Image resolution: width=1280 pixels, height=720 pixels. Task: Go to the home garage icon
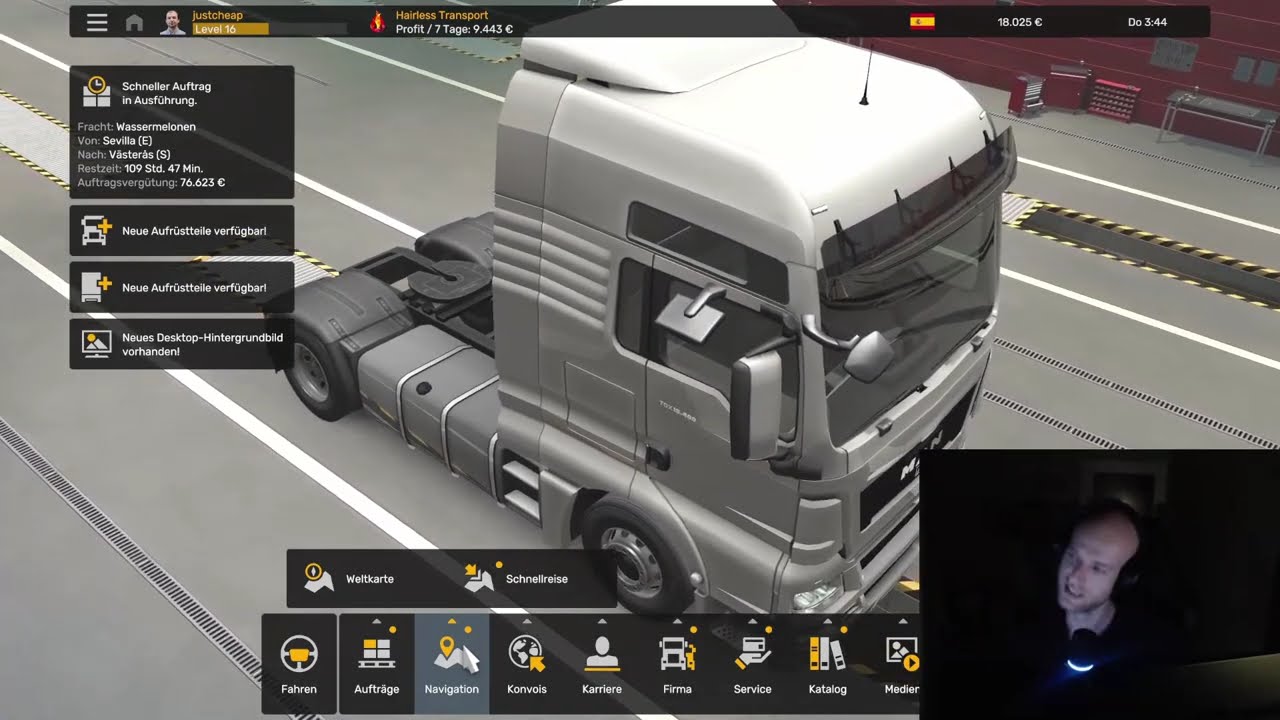[x=134, y=22]
